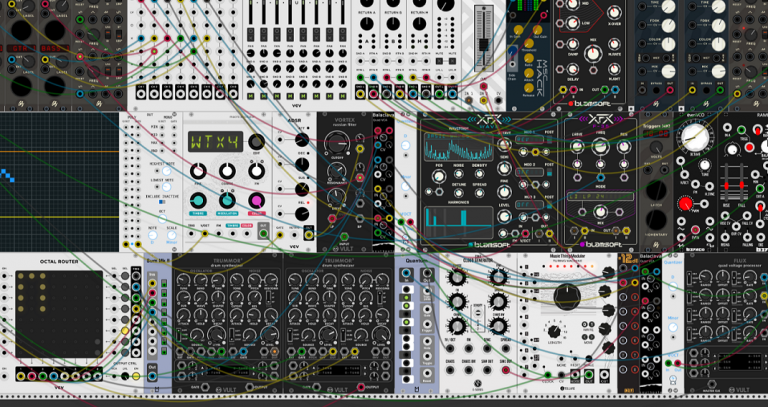Click the waveform display on XFX Wave
This screenshot has width=768, height=407.
[x=458, y=146]
